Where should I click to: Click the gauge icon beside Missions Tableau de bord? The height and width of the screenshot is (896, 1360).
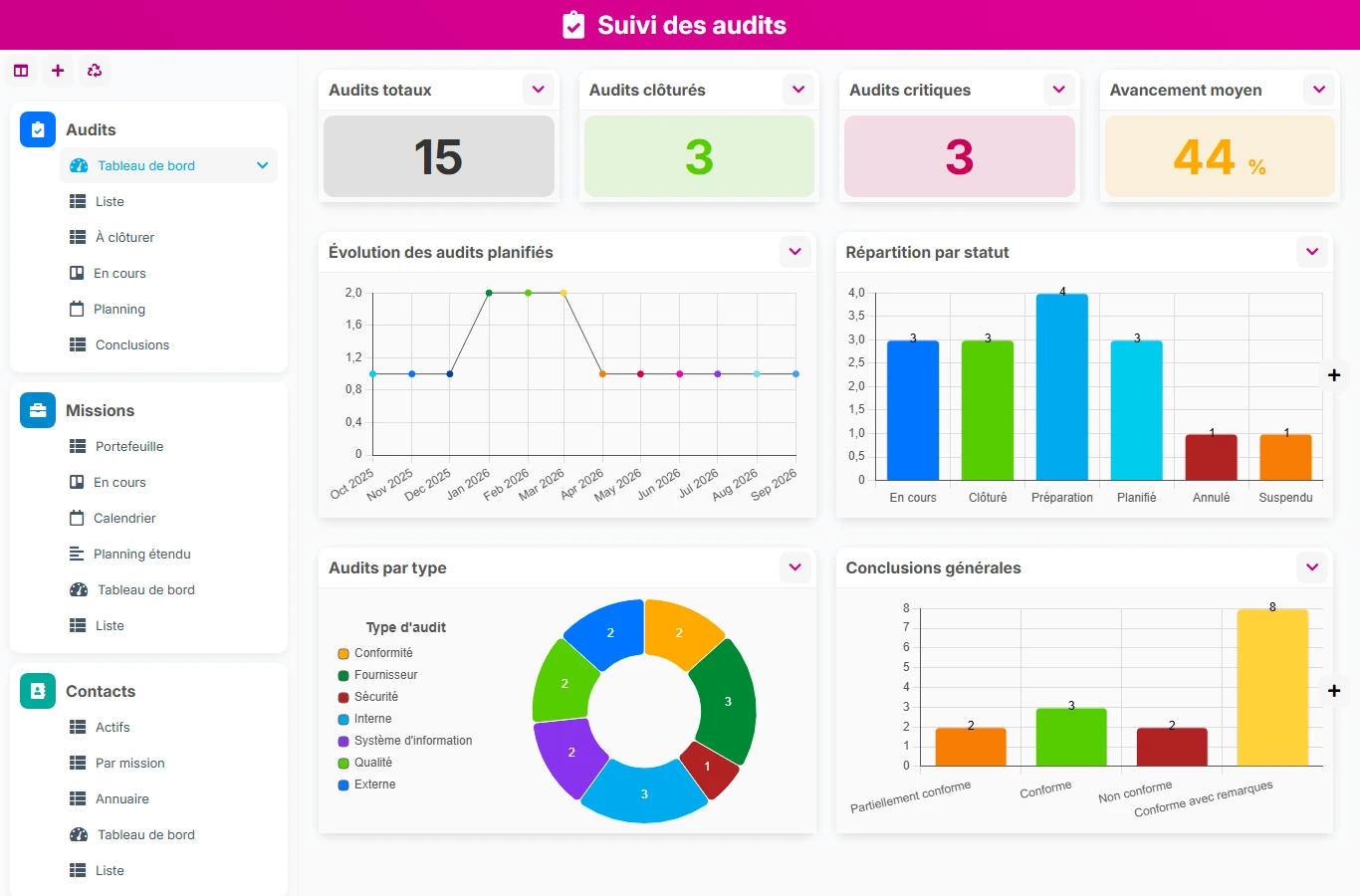point(79,589)
